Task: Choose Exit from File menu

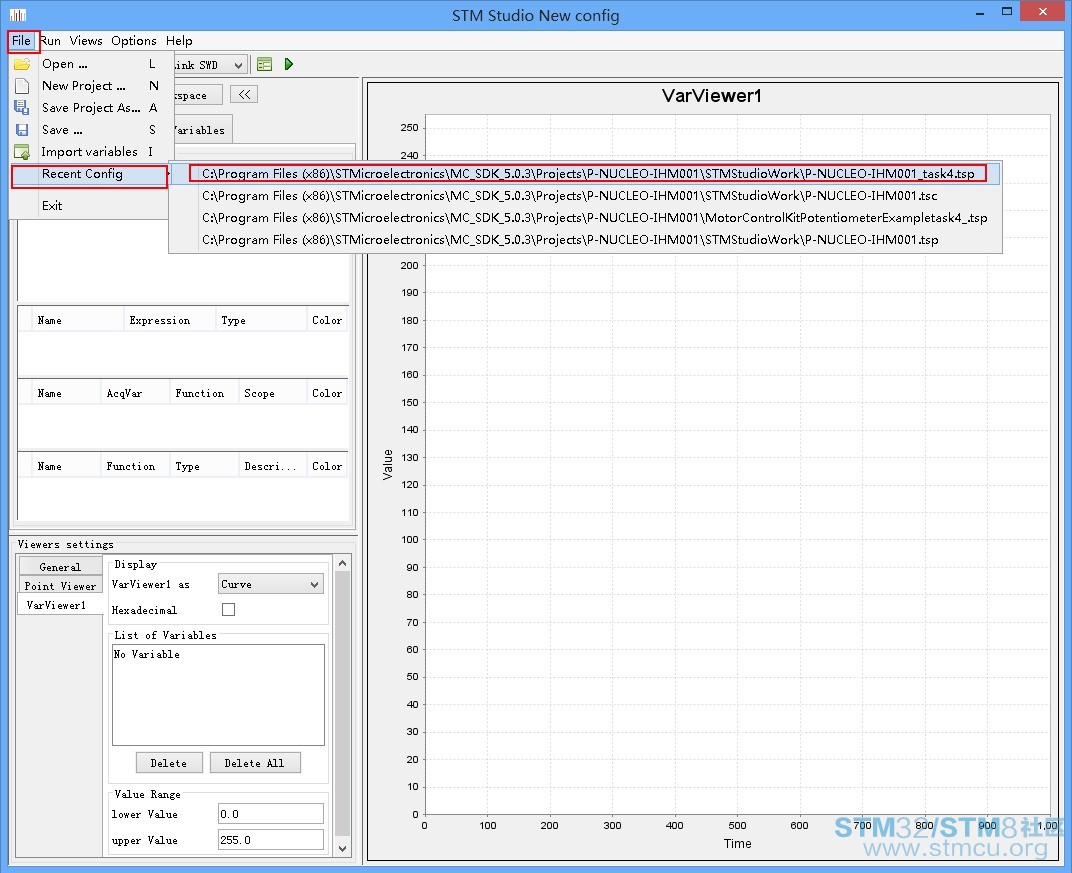Action: tap(92, 205)
